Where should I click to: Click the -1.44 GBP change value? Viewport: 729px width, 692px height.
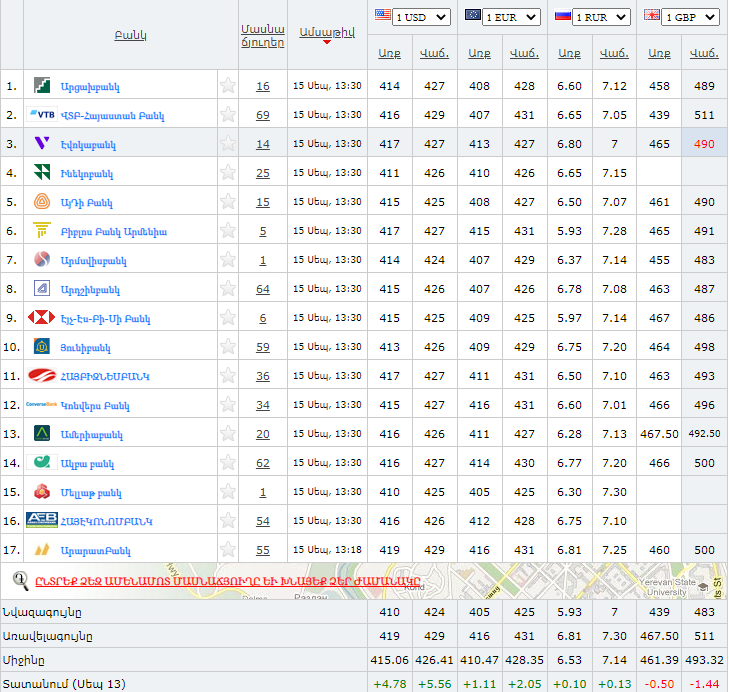pyautogui.click(x=704, y=684)
